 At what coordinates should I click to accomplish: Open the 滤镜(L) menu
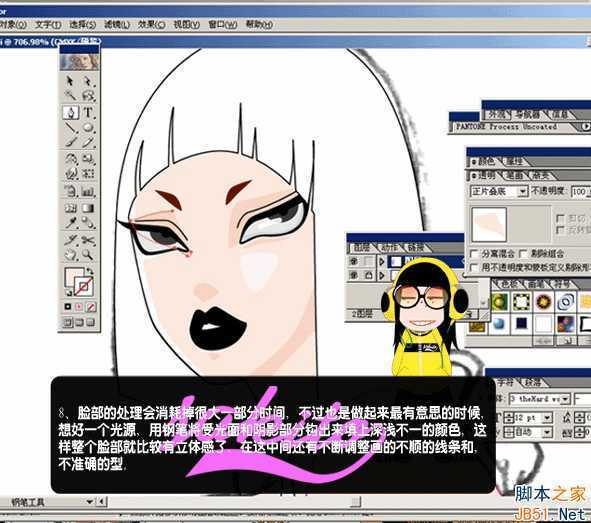117,24
